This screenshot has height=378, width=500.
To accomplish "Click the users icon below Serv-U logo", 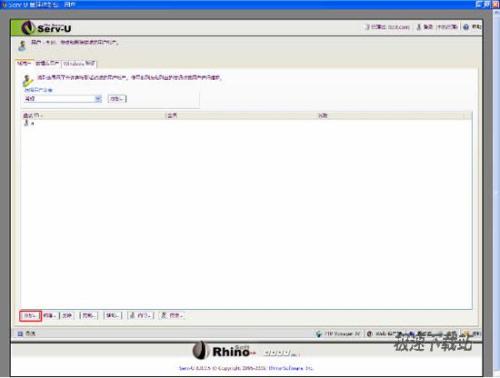I will 22,46.
